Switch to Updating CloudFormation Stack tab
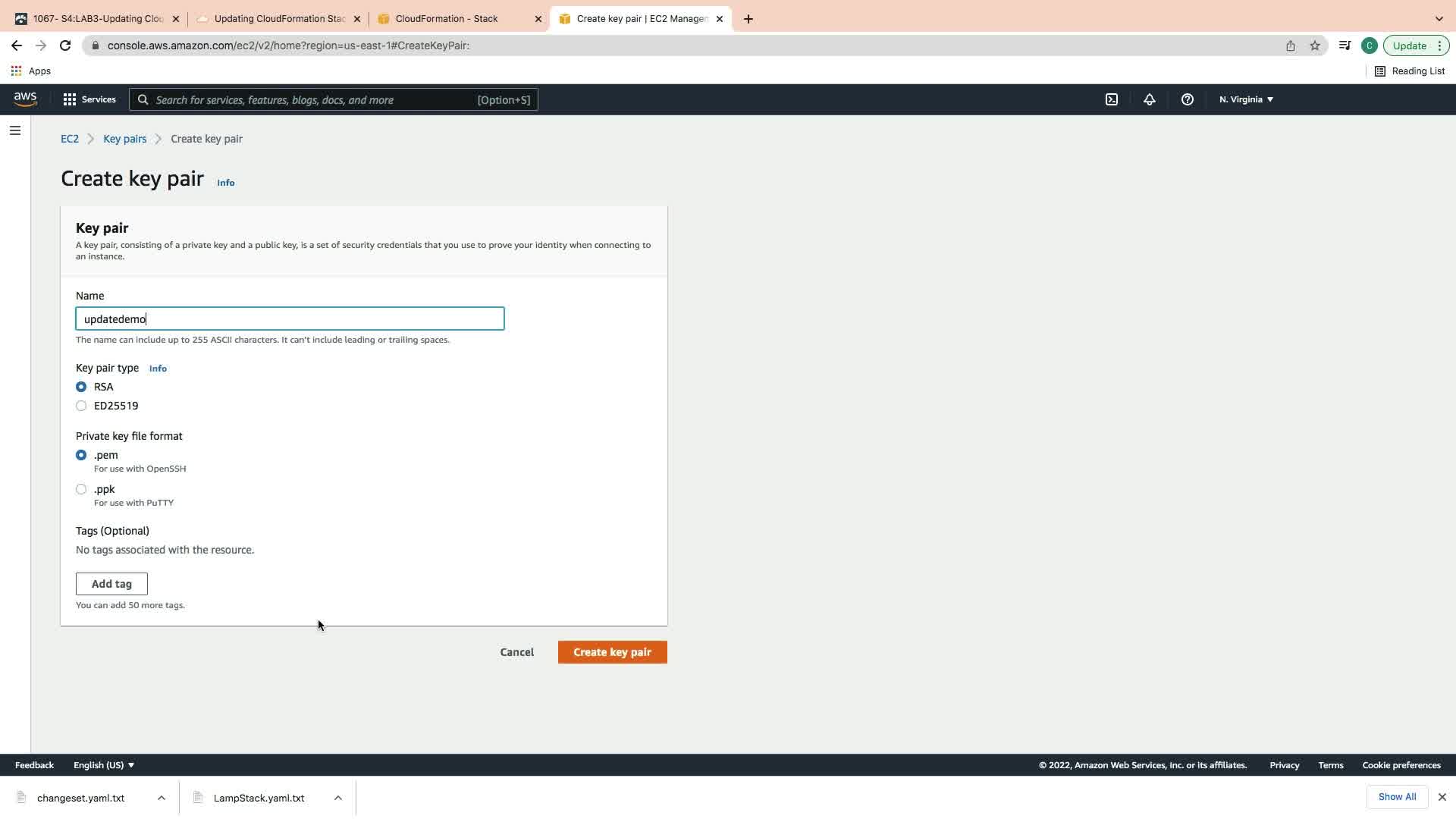This screenshot has width=1456, height=819. (x=279, y=19)
